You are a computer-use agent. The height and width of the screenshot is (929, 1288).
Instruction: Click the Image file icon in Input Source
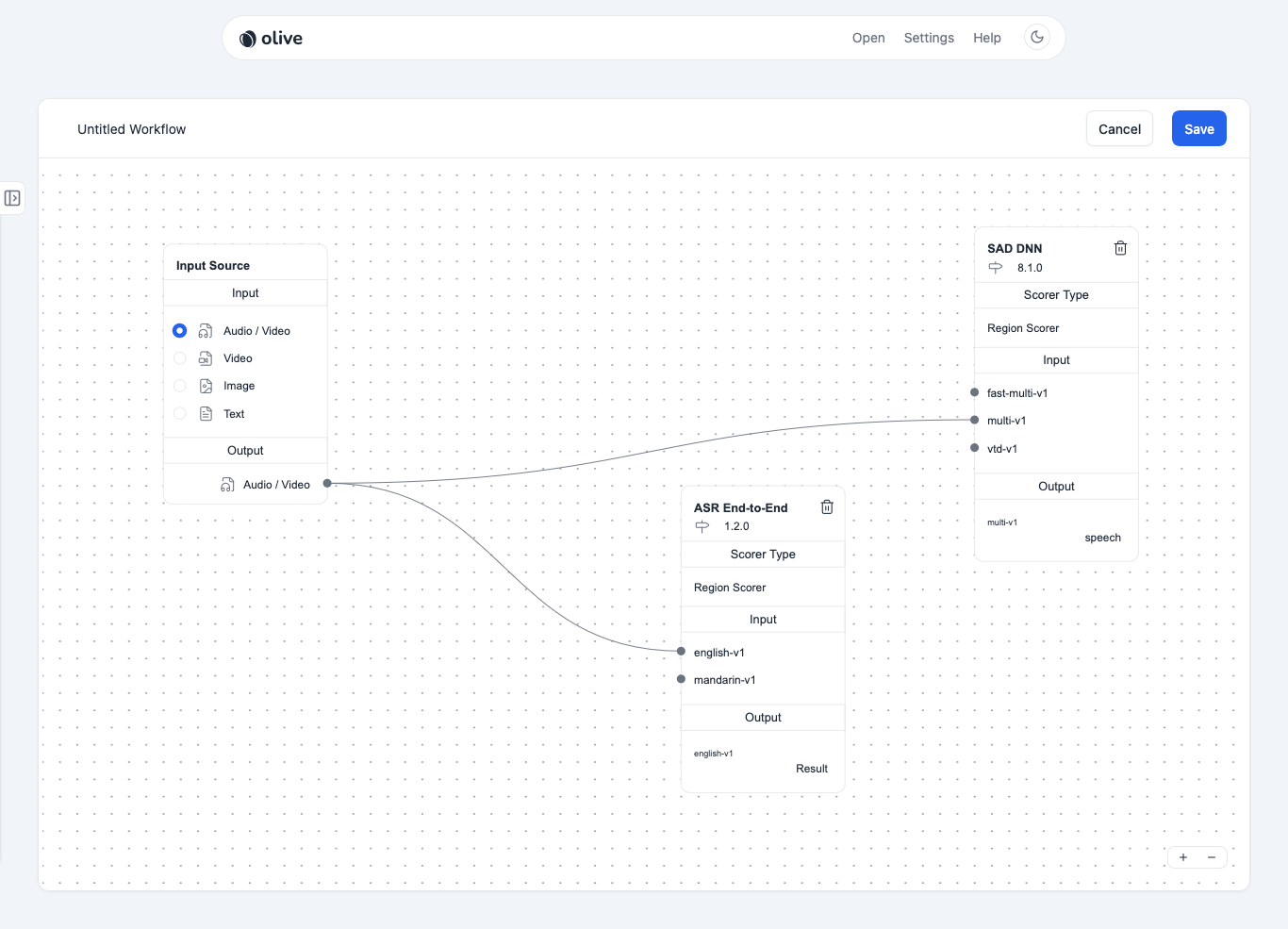205,386
